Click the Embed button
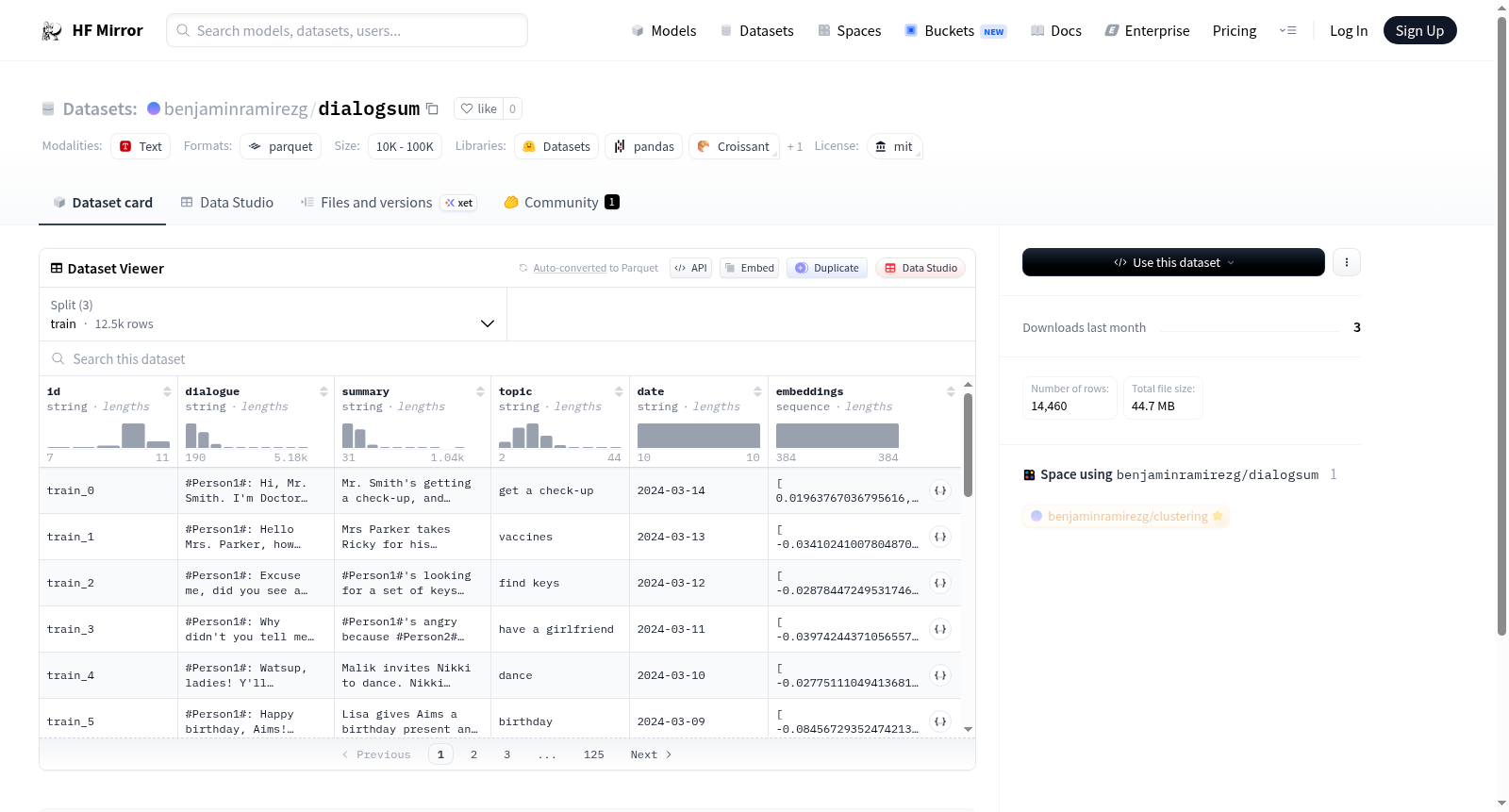Viewport: 1509px width, 812px height. point(749,268)
